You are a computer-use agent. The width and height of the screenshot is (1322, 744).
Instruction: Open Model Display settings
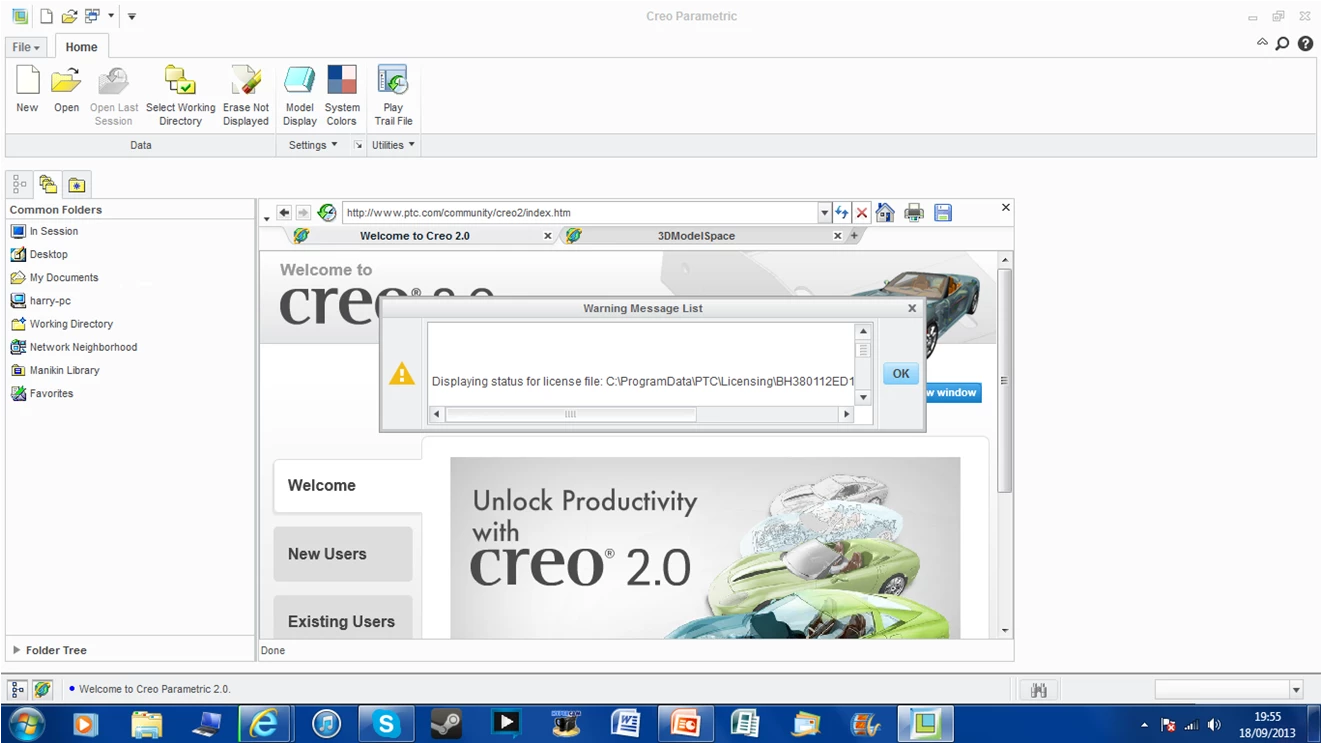pos(299,81)
